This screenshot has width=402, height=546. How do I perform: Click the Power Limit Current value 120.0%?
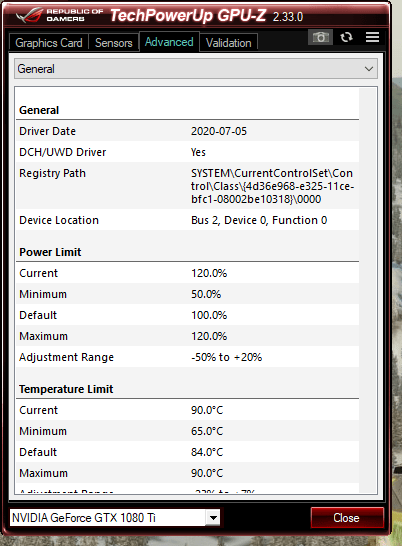(209, 273)
